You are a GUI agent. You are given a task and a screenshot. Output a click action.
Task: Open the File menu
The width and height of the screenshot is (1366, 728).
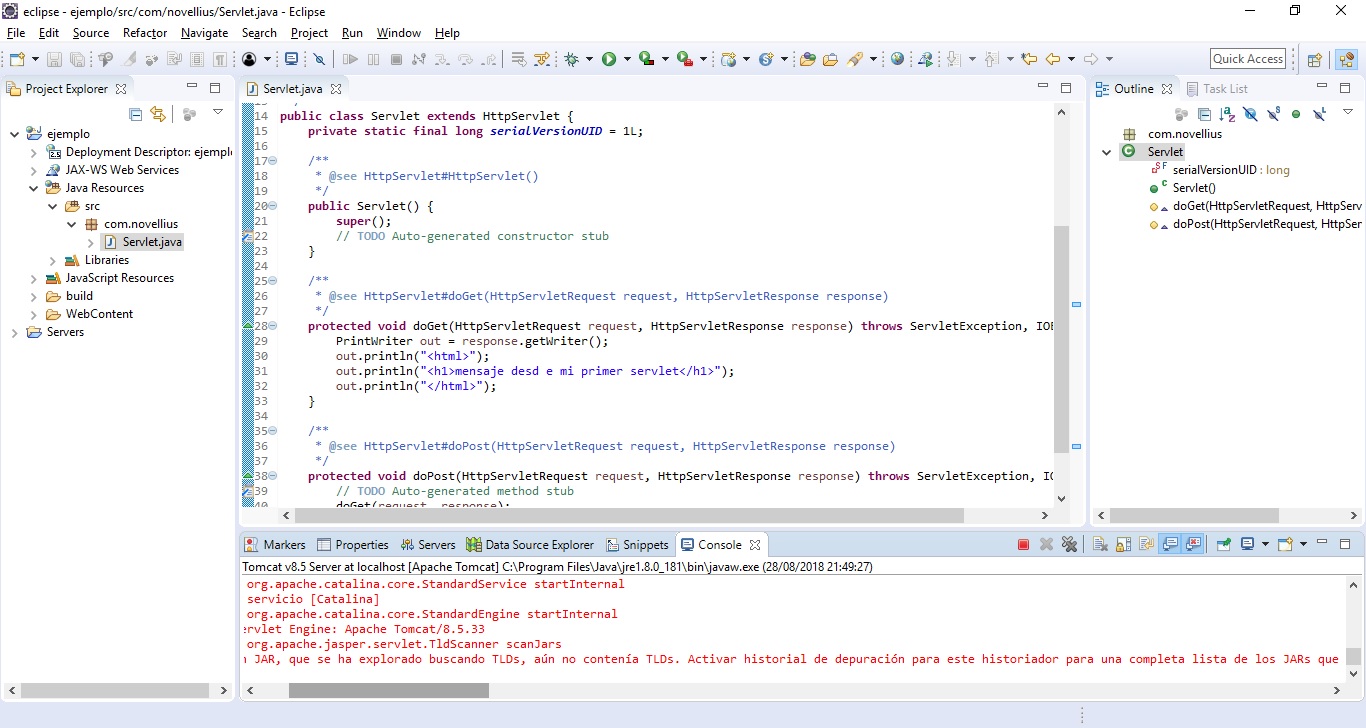tap(16, 33)
